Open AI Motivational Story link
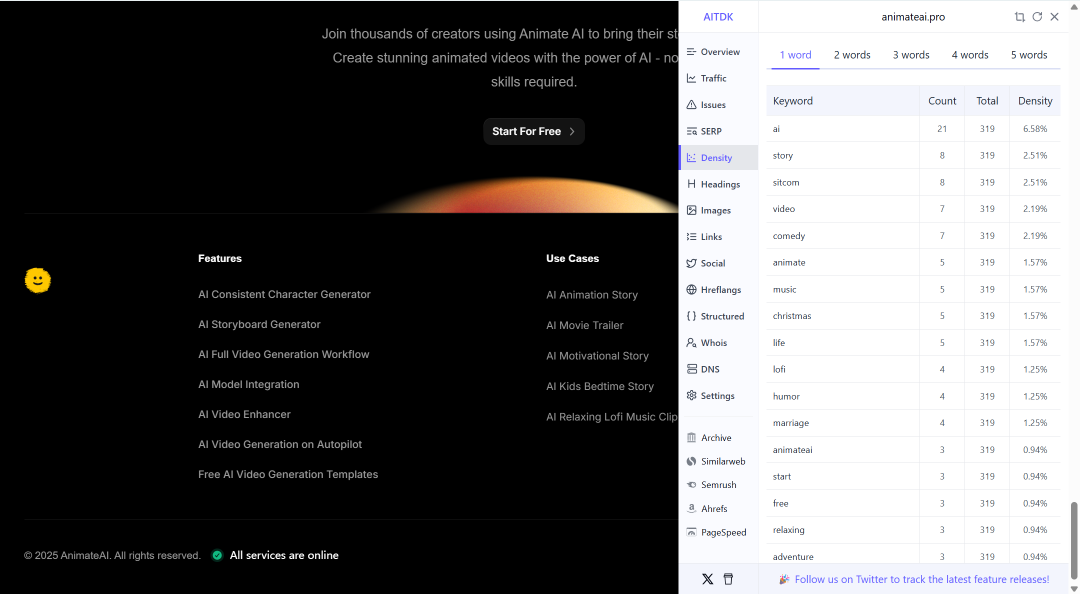Screen dimensions: 1080x594 tap(598, 356)
